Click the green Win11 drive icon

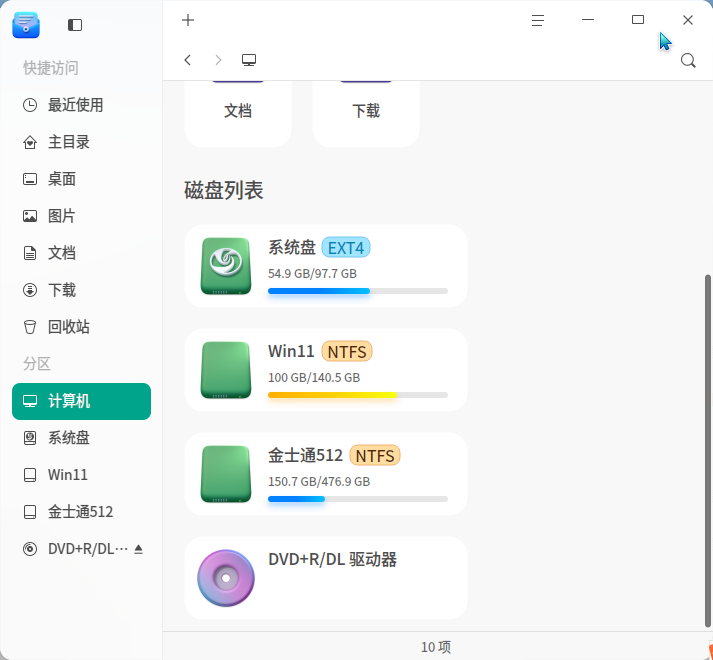click(226, 370)
